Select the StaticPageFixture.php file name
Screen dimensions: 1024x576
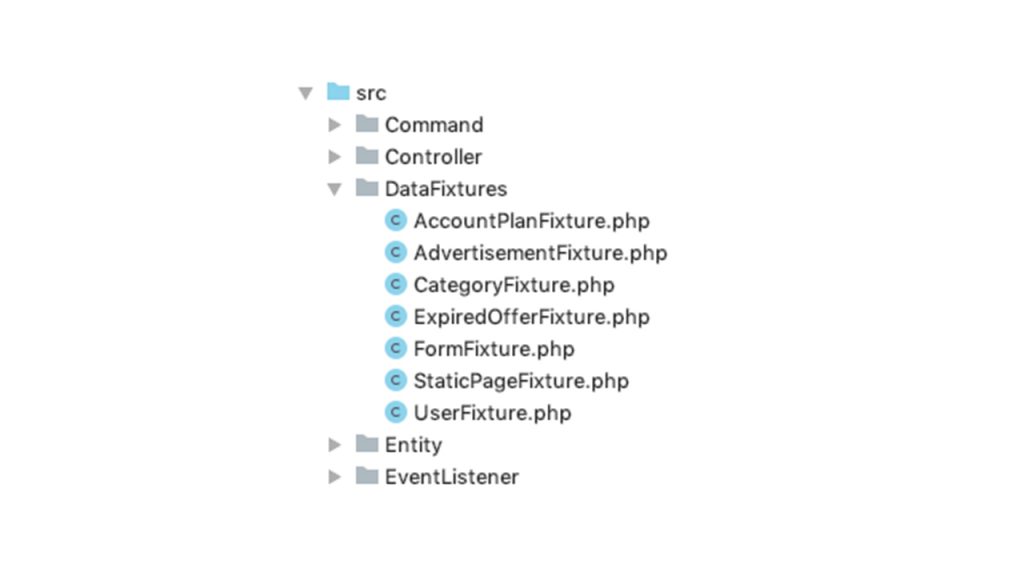(521, 381)
